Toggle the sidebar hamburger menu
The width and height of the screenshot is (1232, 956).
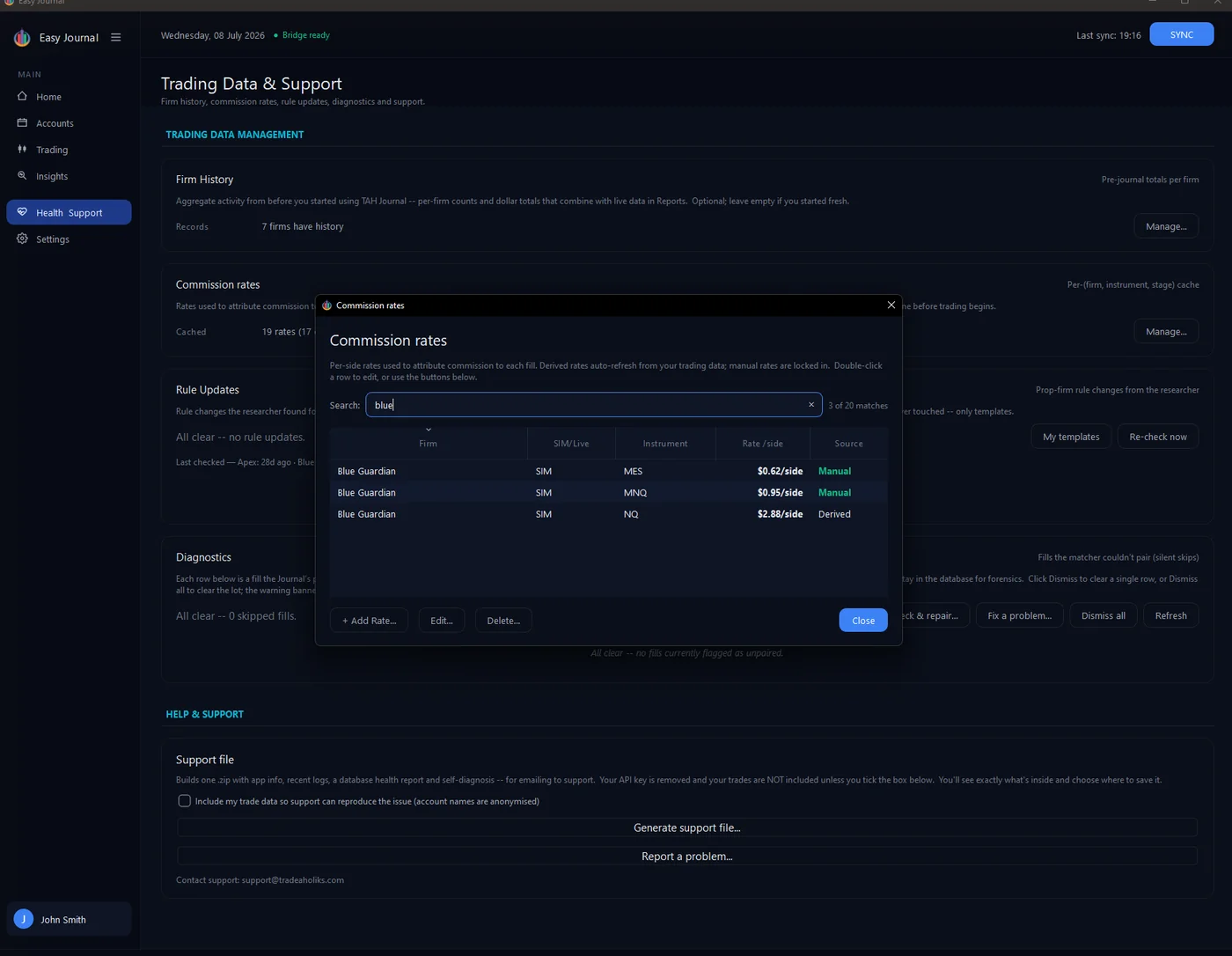[x=115, y=38]
